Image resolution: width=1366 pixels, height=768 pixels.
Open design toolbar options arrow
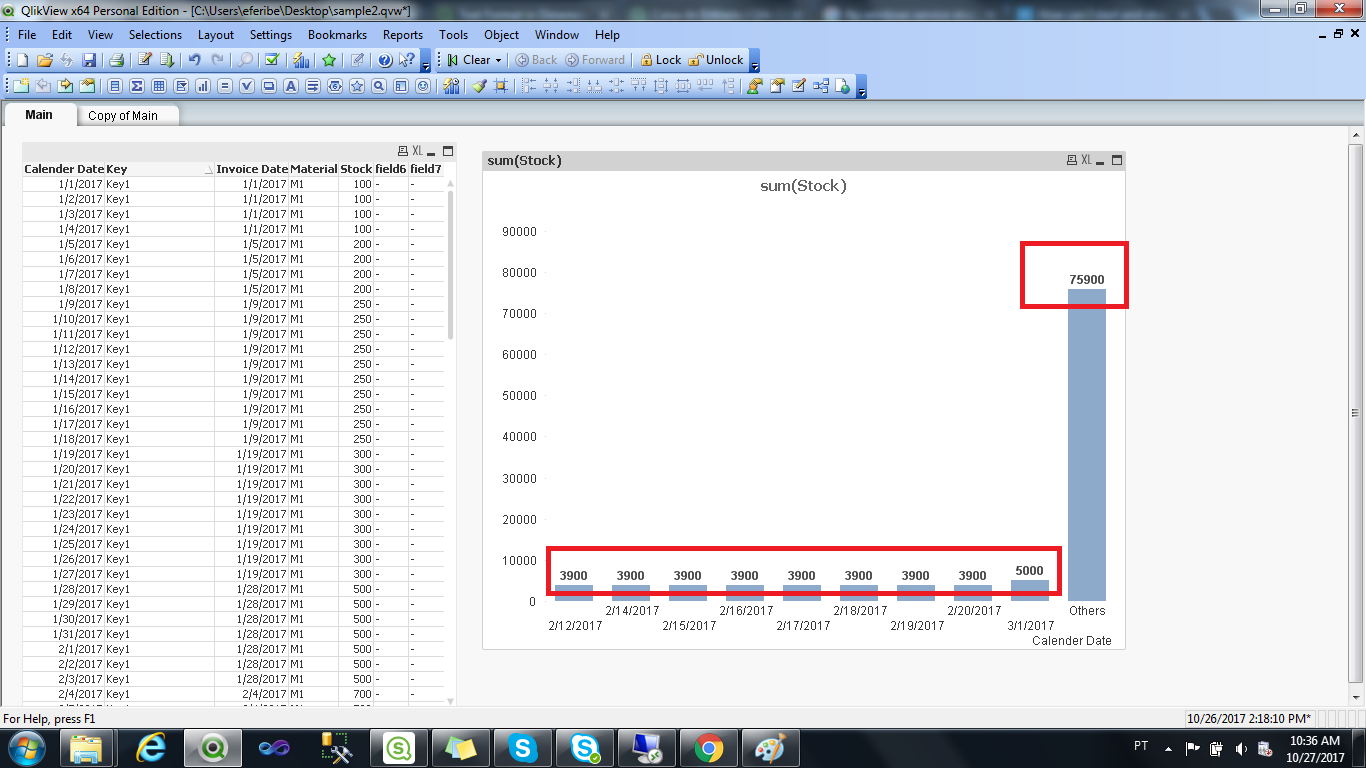[861, 87]
